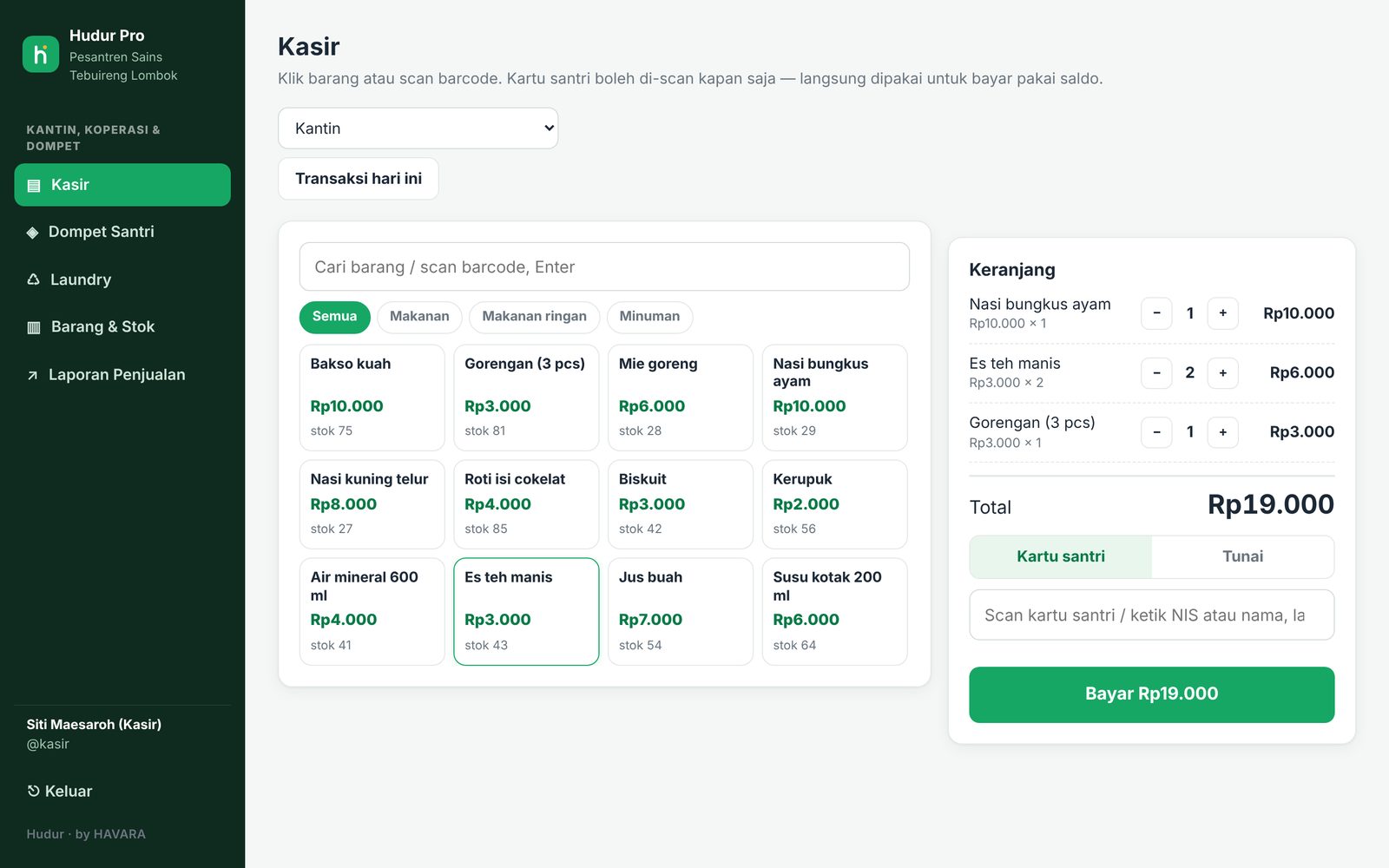Add Susu kotak 200 ml product
This screenshot has width=1389, height=868.
pos(834,612)
